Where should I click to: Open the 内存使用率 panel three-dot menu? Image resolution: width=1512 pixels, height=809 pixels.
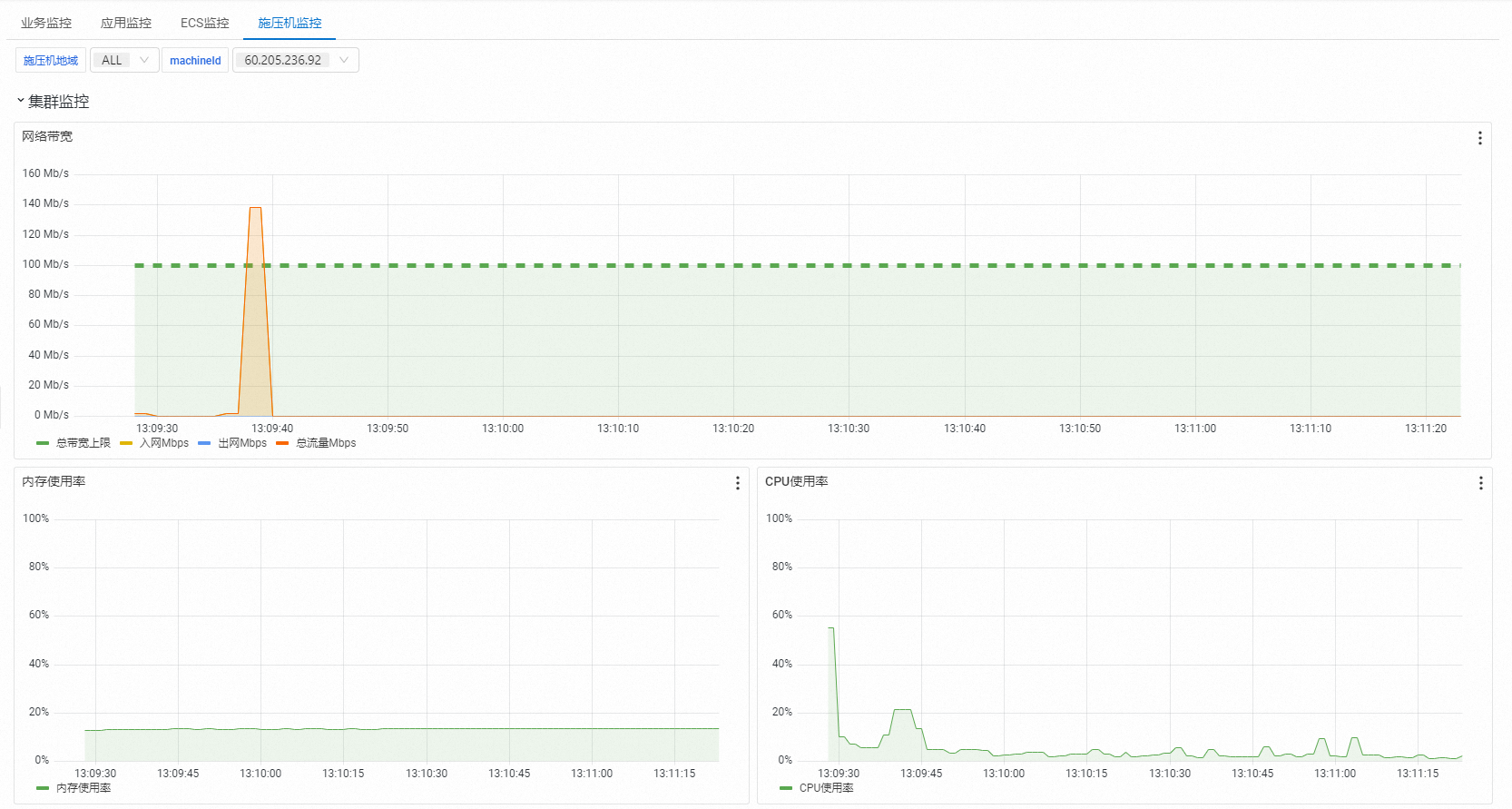coord(737,483)
